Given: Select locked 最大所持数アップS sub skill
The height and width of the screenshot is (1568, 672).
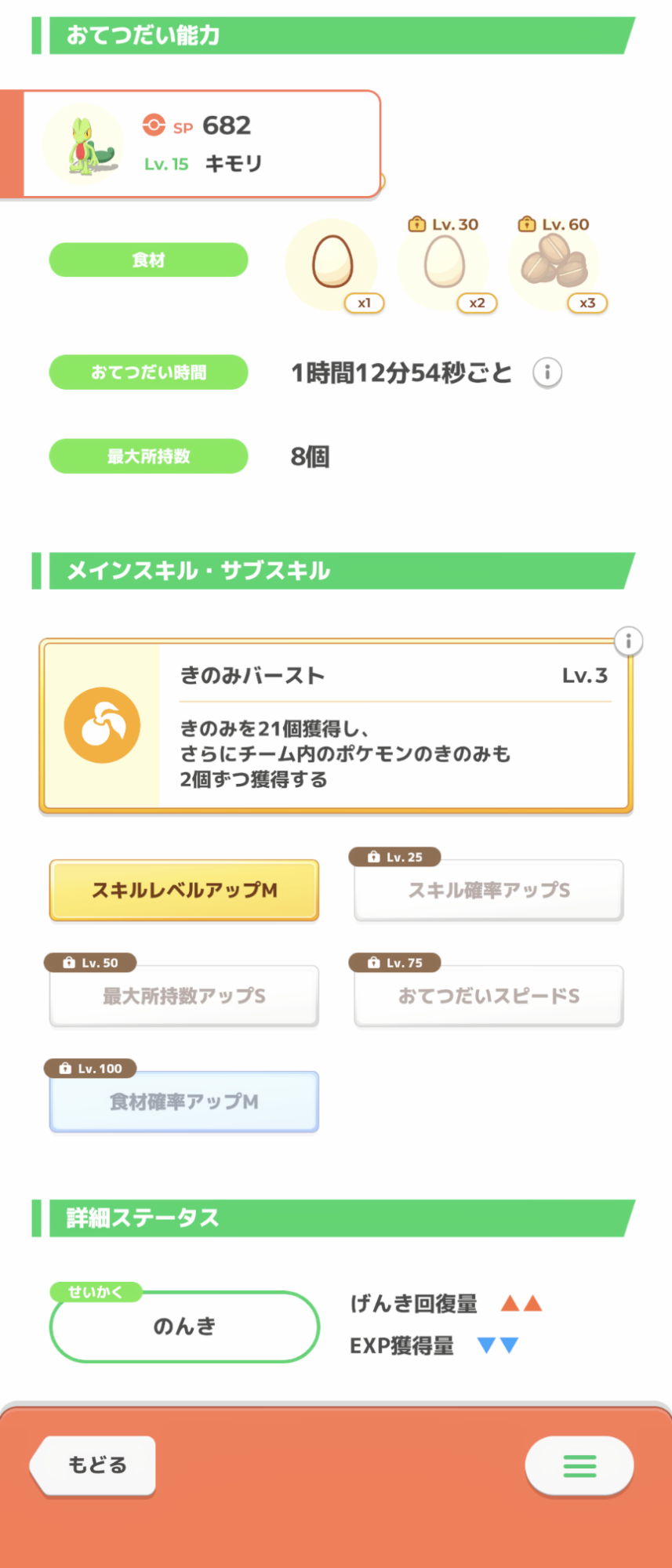Looking at the screenshot, I should [x=184, y=996].
